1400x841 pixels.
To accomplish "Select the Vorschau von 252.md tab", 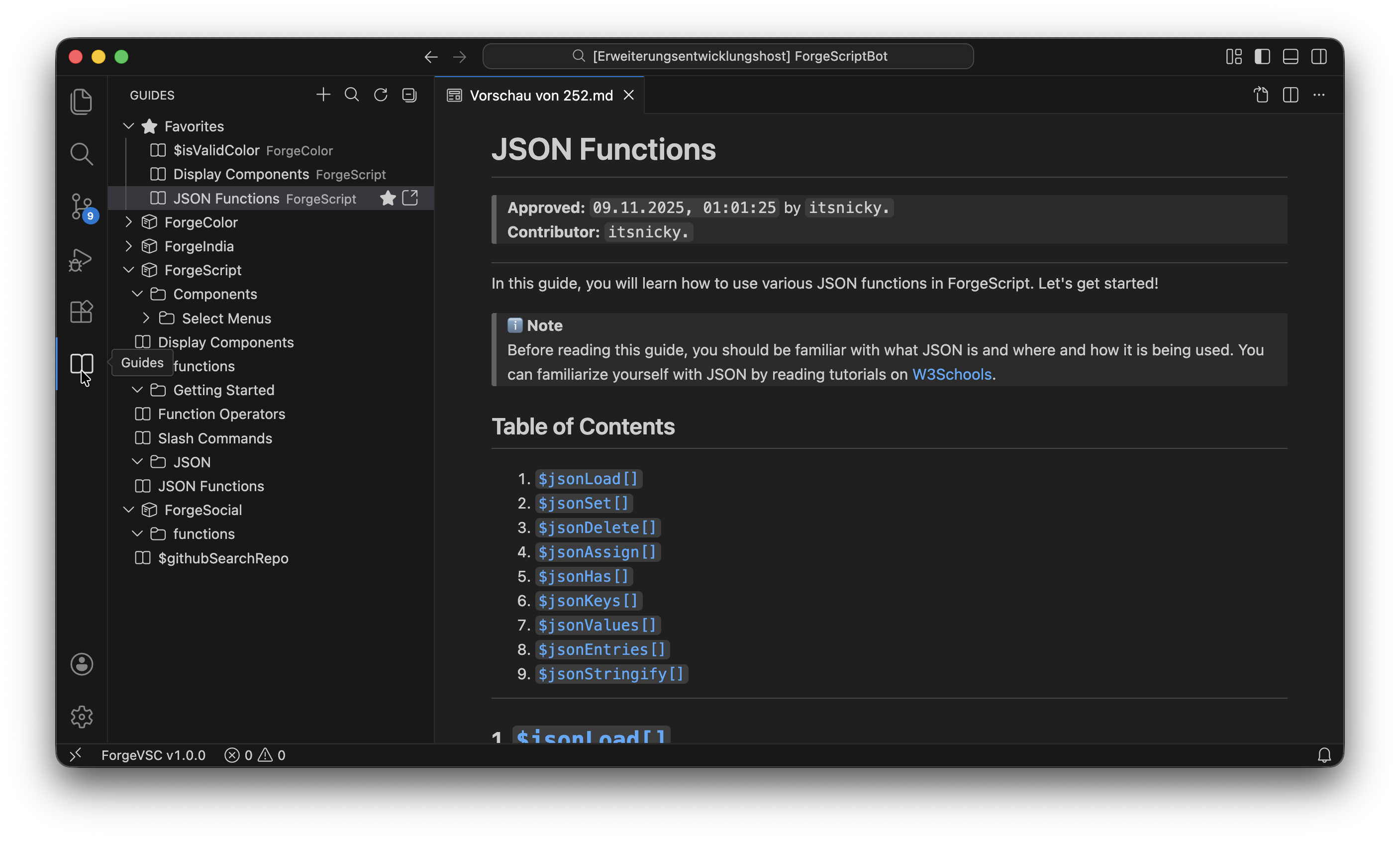I will [x=540, y=95].
